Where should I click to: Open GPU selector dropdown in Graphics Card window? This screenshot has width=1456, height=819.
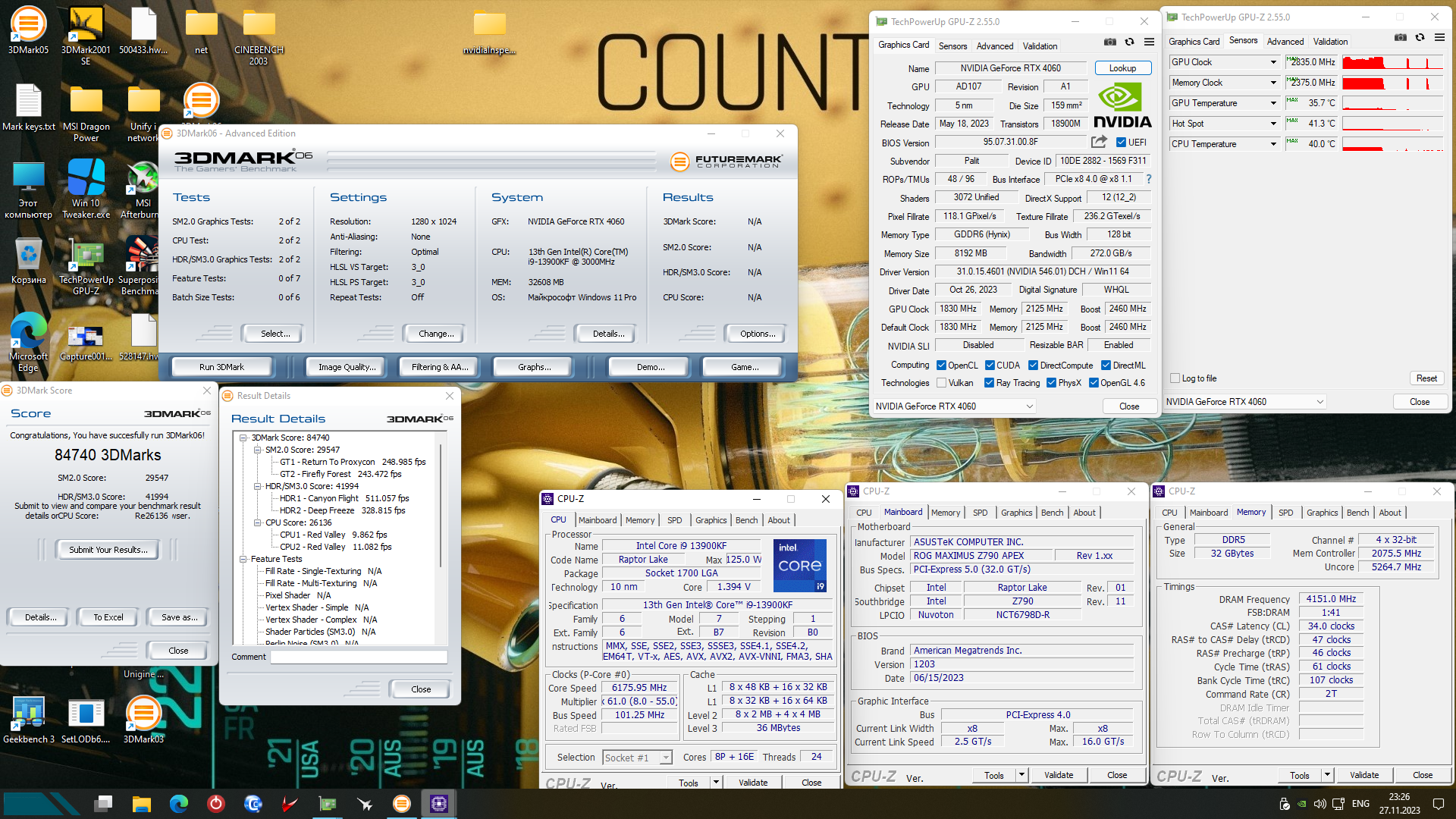coord(954,406)
